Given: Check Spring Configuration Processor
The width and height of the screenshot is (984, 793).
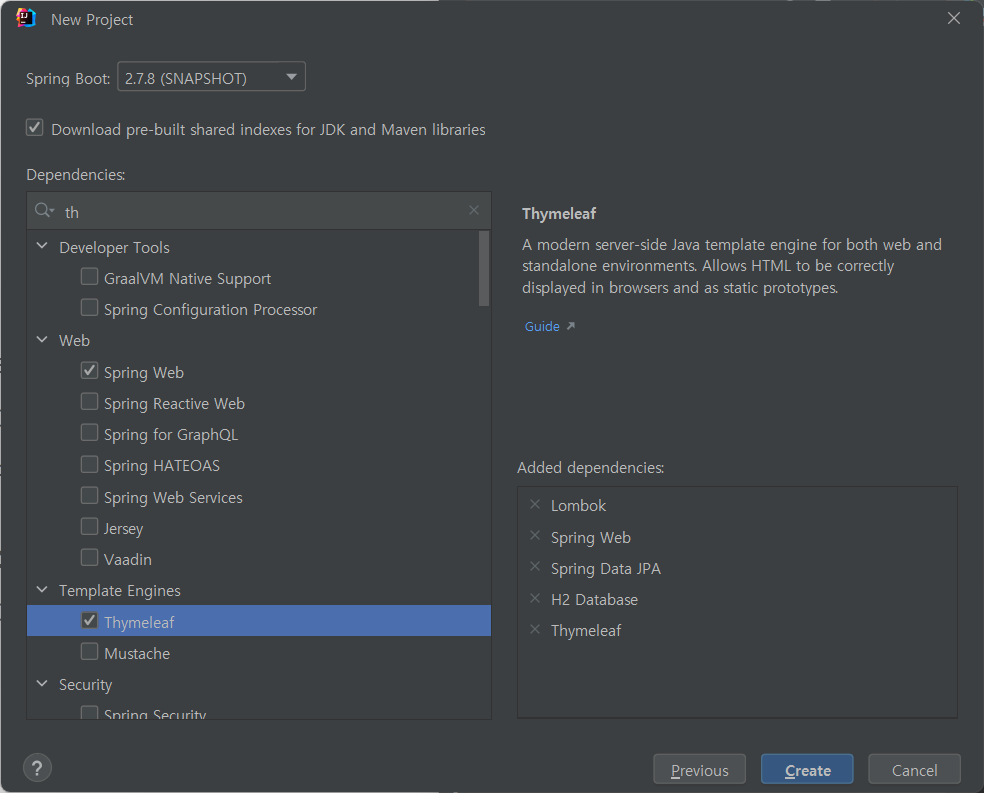Looking at the screenshot, I should click(89, 307).
